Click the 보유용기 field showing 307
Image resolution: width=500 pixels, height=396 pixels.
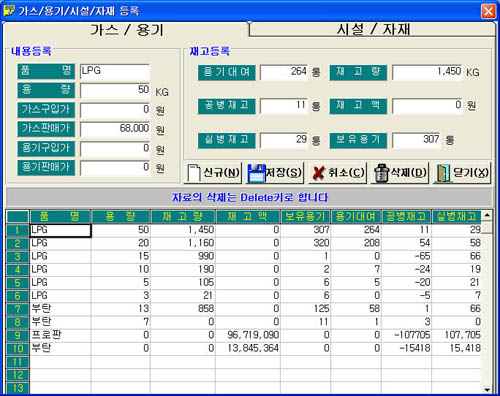point(416,140)
